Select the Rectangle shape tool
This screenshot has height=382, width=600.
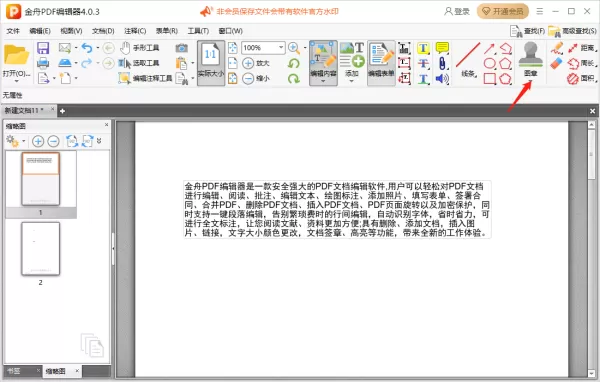489,78
